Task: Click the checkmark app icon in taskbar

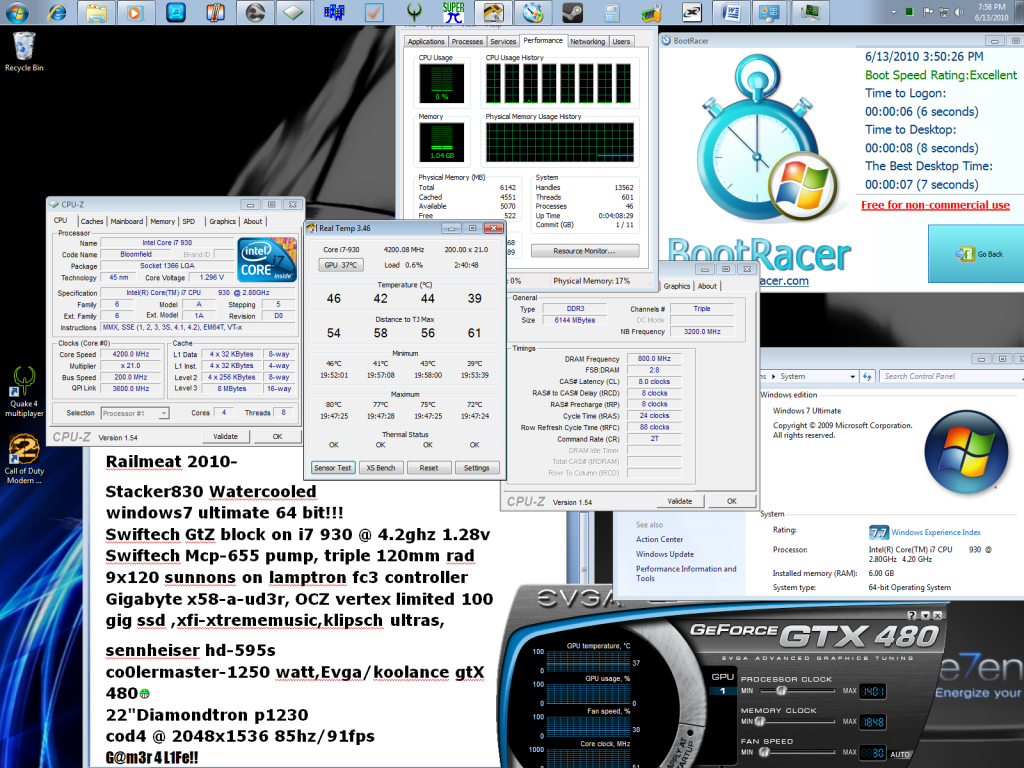Action: point(374,12)
